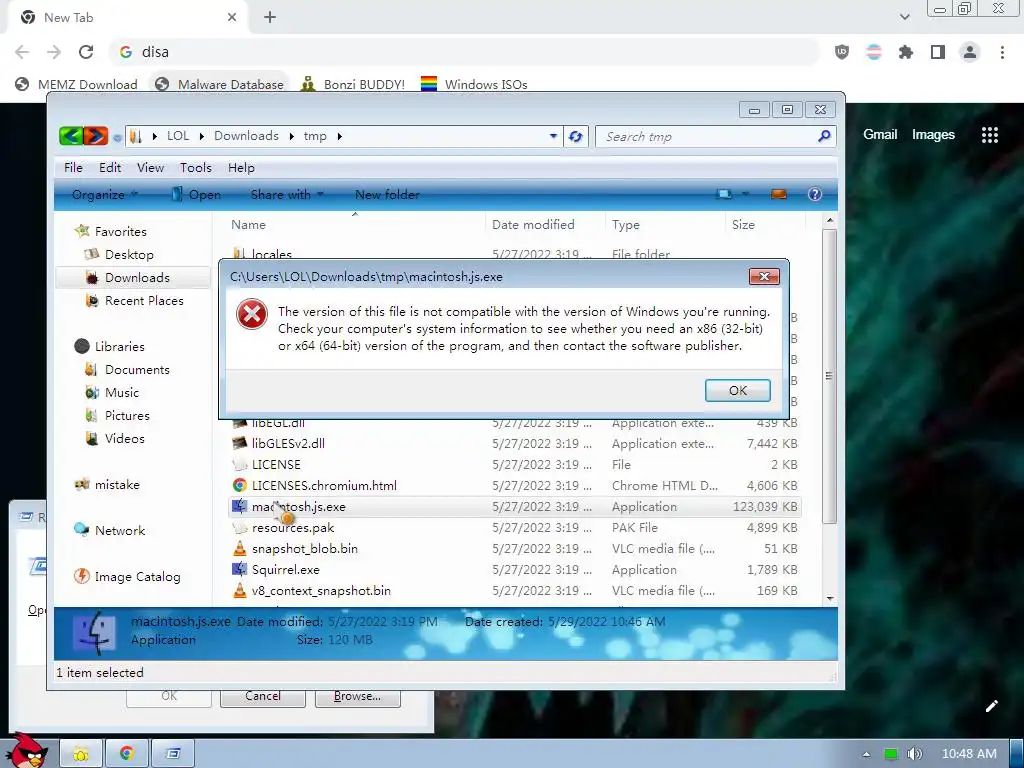Click OK in the error dialog
The height and width of the screenshot is (768, 1024).
pyautogui.click(x=737, y=390)
